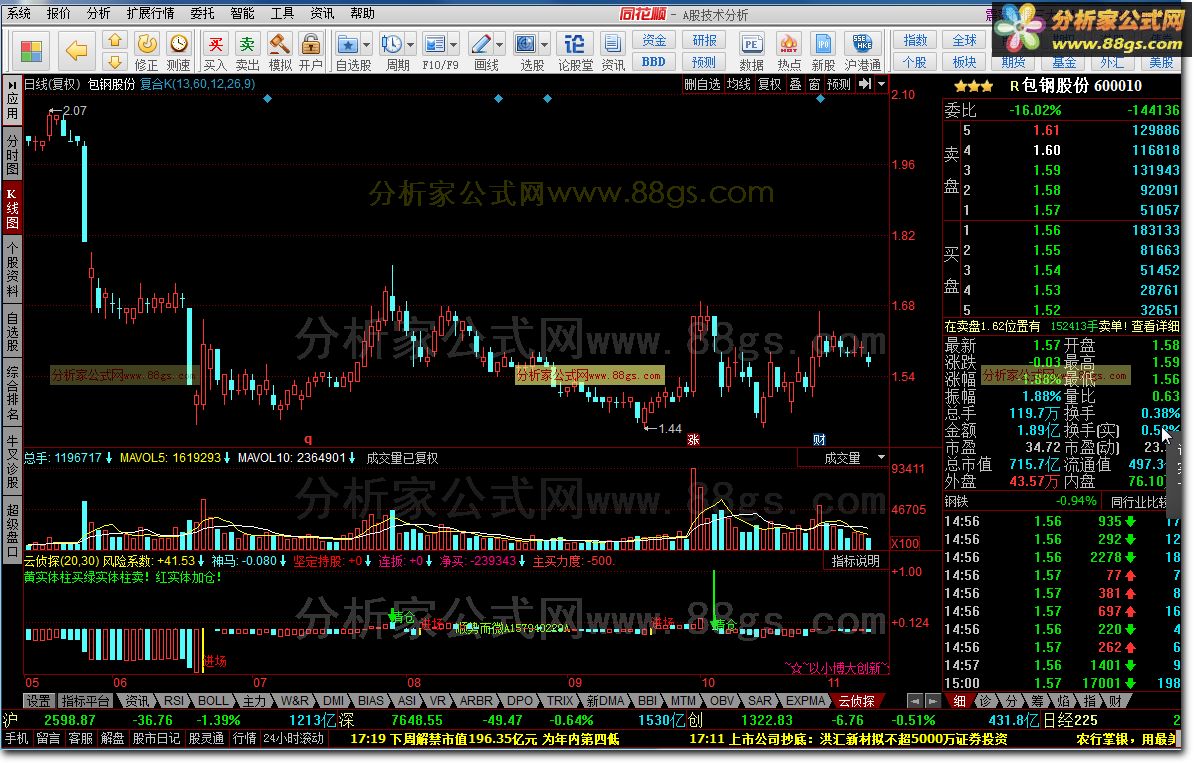This screenshot has height=763, width=1194.
Task: Click the 个股 button
Action: pyautogui.click(x=915, y=62)
